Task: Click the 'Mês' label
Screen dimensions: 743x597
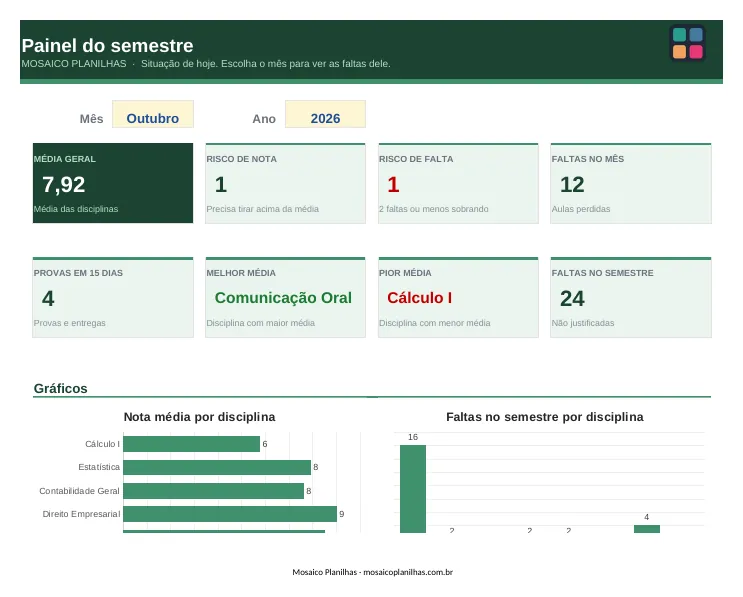Action: pos(91,119)
